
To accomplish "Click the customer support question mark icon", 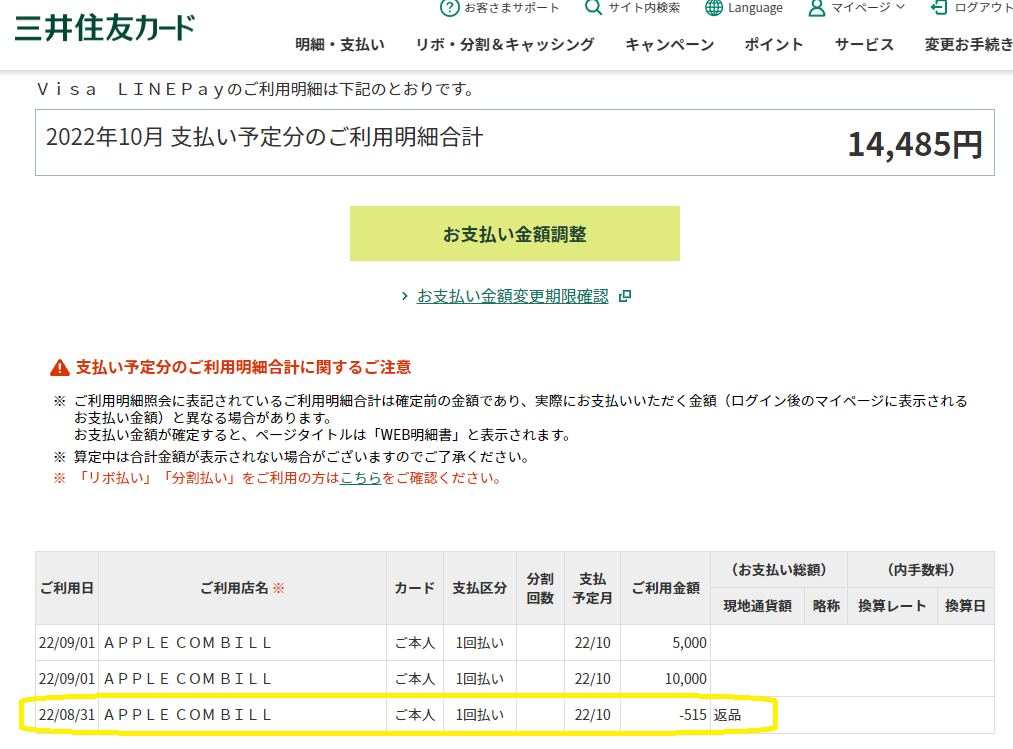I will point(449,8).
